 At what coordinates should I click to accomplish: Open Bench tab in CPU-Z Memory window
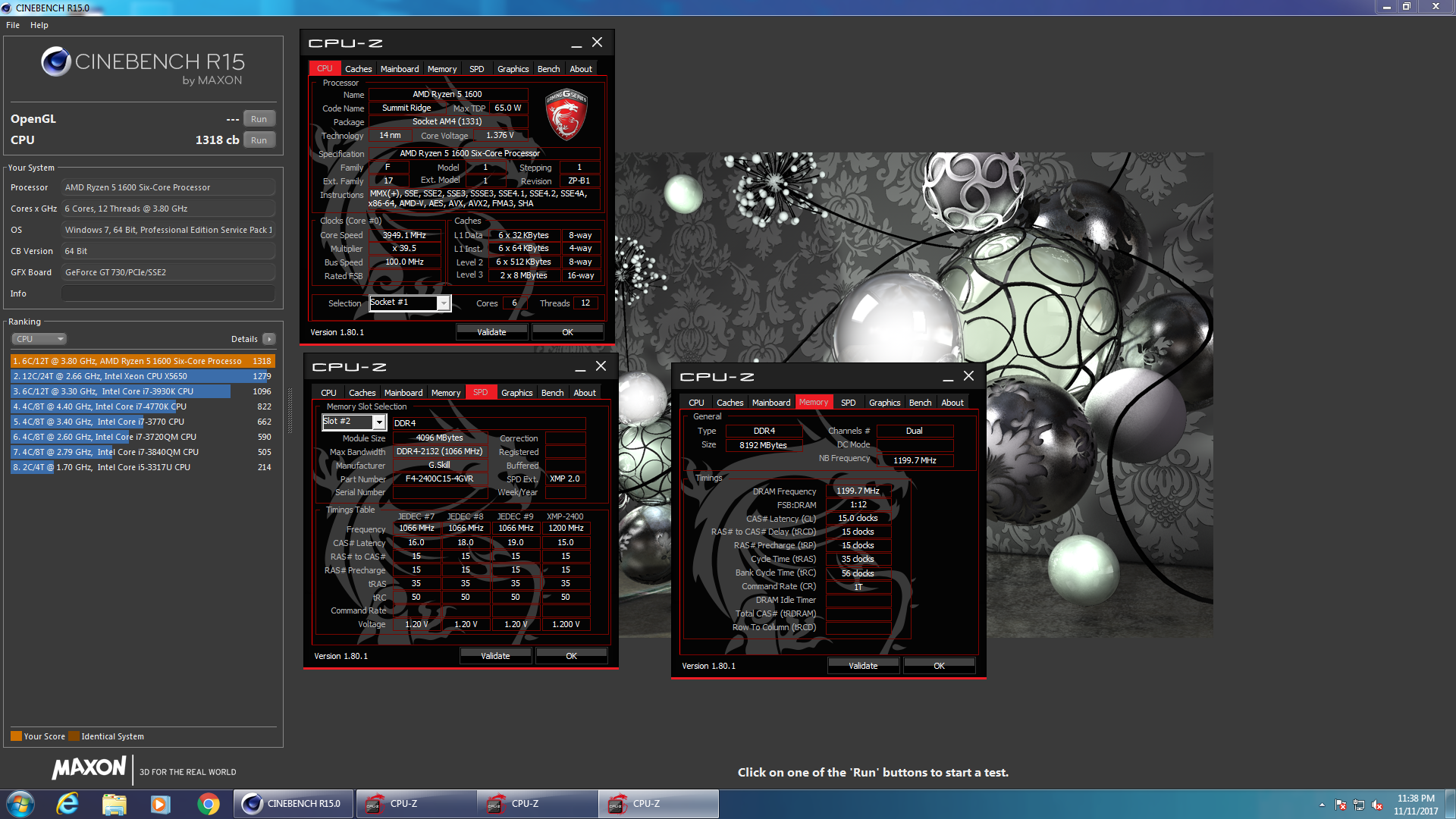point(920,403)
